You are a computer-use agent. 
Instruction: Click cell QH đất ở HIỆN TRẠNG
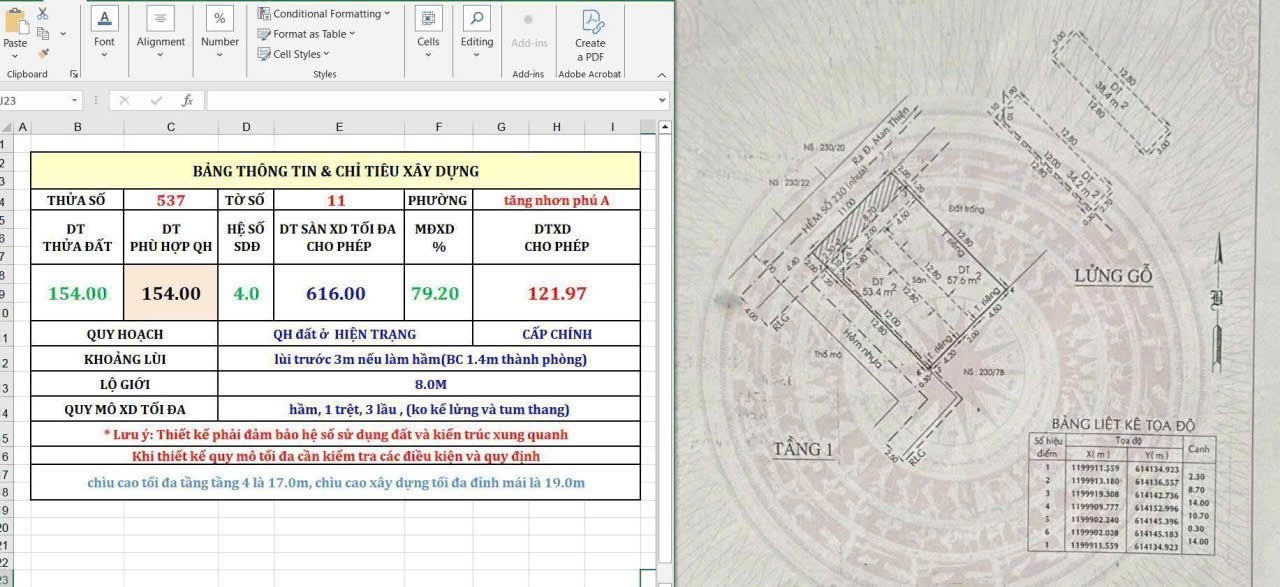pos(345,334)
